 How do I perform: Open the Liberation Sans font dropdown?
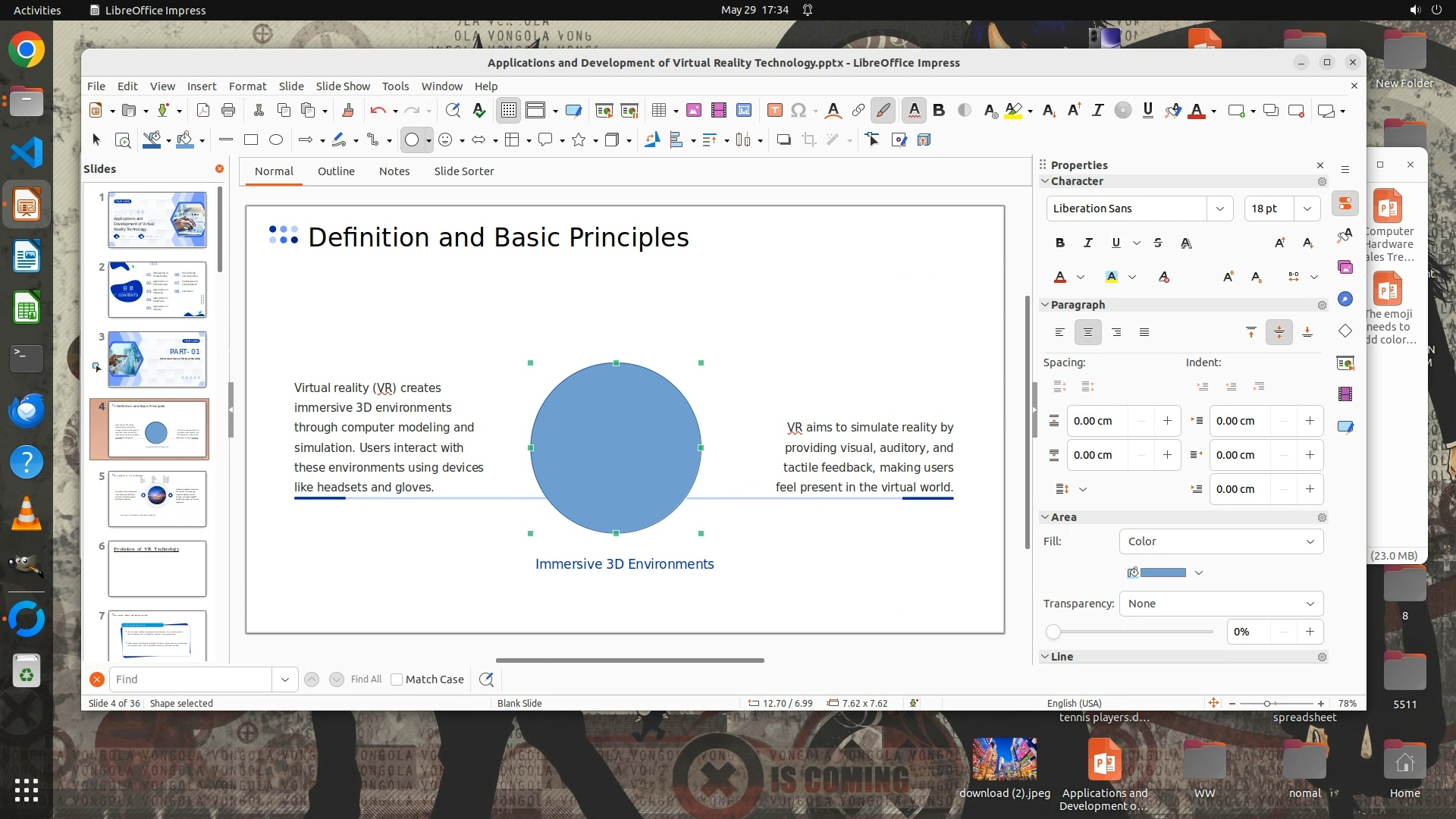point(1219,209)
